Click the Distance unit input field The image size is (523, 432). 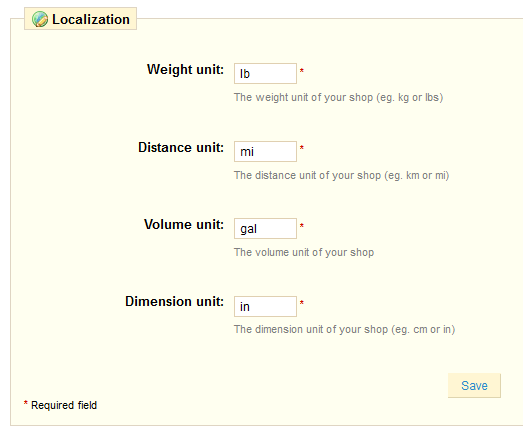coord(265,151)
